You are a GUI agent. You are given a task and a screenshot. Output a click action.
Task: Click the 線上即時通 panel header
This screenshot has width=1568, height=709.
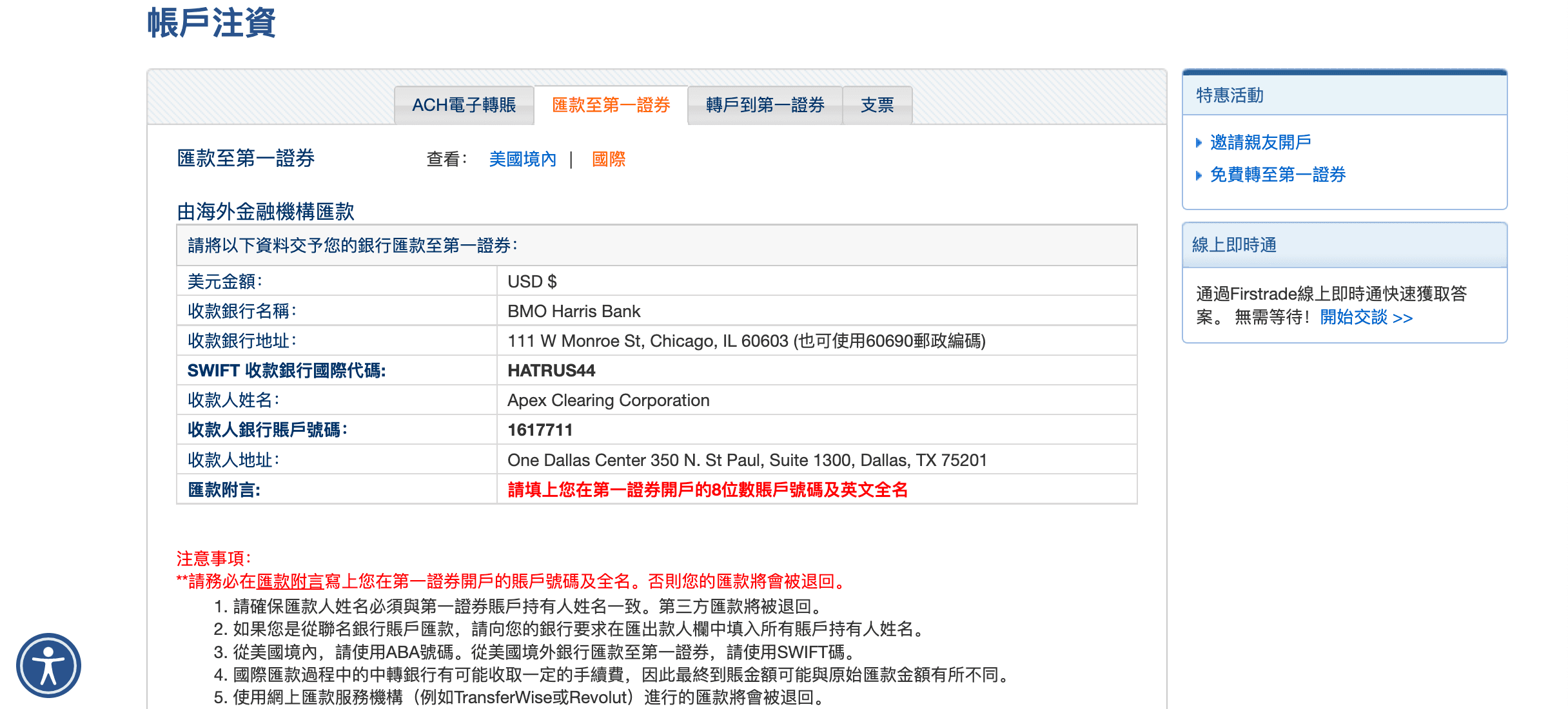point(1344,245)
